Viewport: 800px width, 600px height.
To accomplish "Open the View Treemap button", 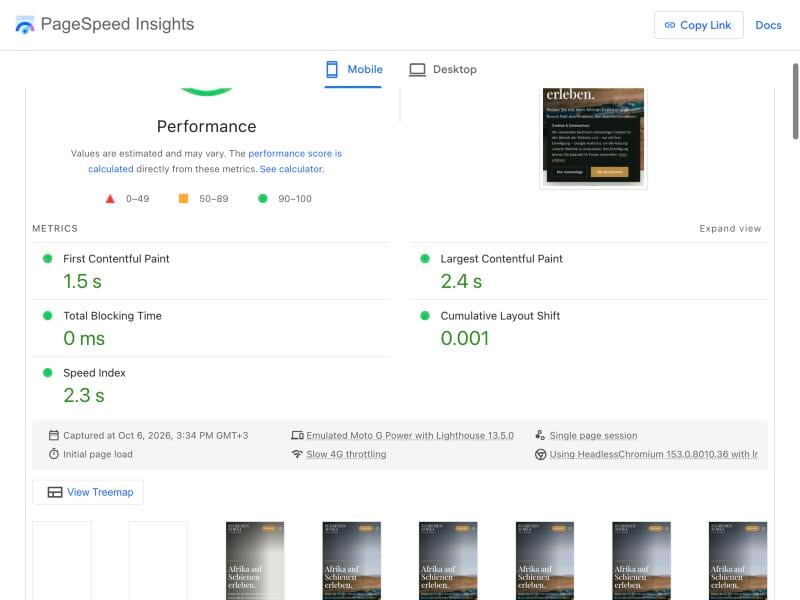I will [x=88, y=492].
